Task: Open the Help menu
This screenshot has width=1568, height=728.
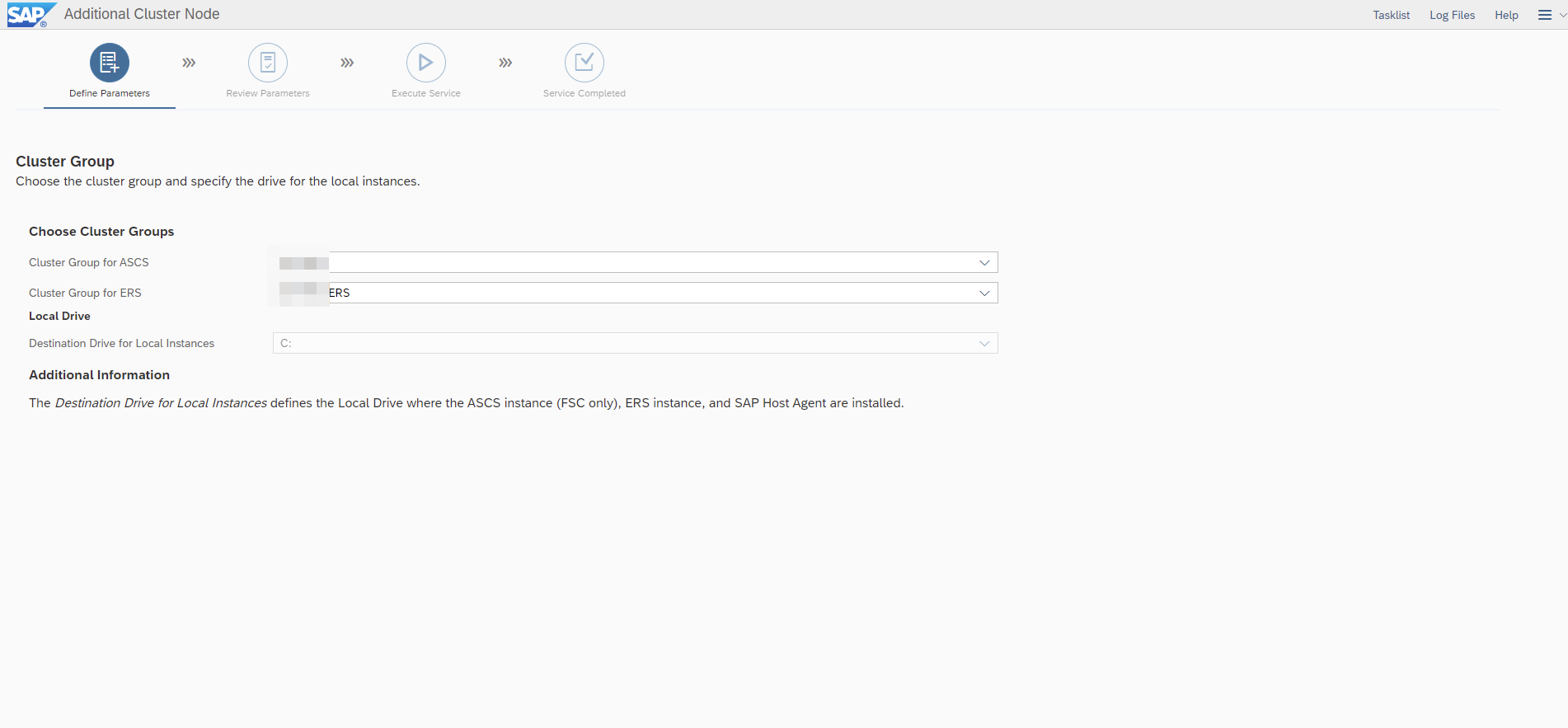Action: coord(1506,15)
